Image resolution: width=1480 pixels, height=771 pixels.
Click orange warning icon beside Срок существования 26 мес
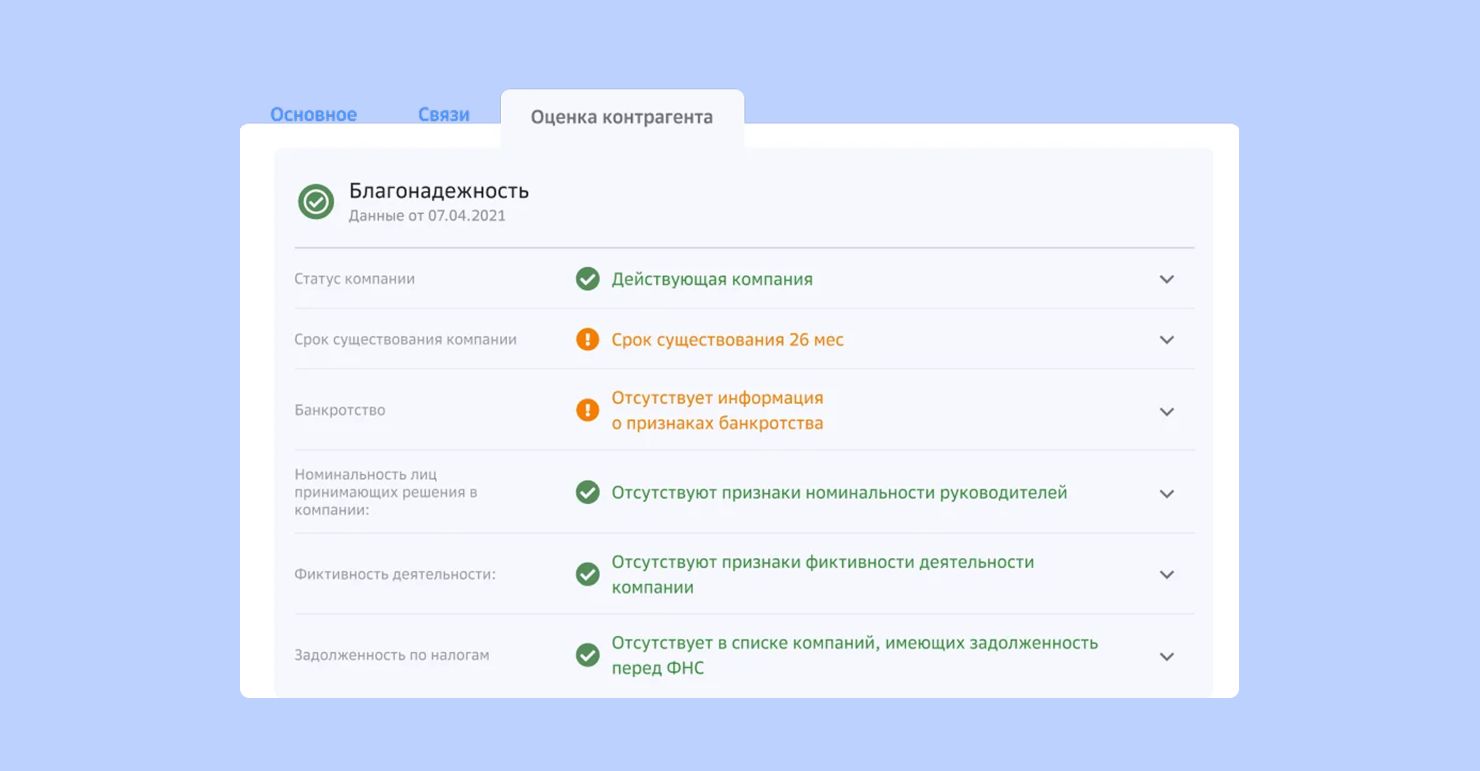pyautogui.click(x=588, y=340)
